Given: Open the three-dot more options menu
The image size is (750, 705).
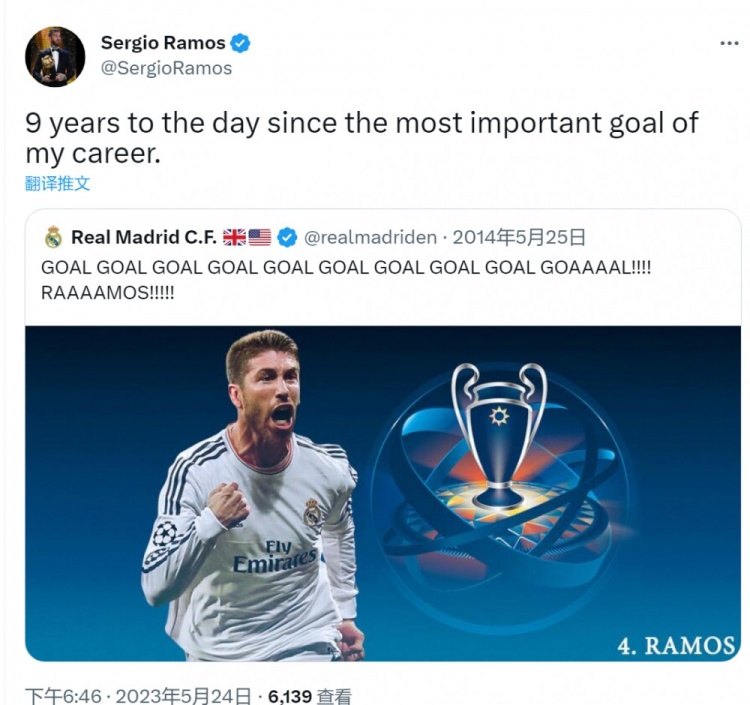Looking at the screenshot, I should tap(729, 44).
